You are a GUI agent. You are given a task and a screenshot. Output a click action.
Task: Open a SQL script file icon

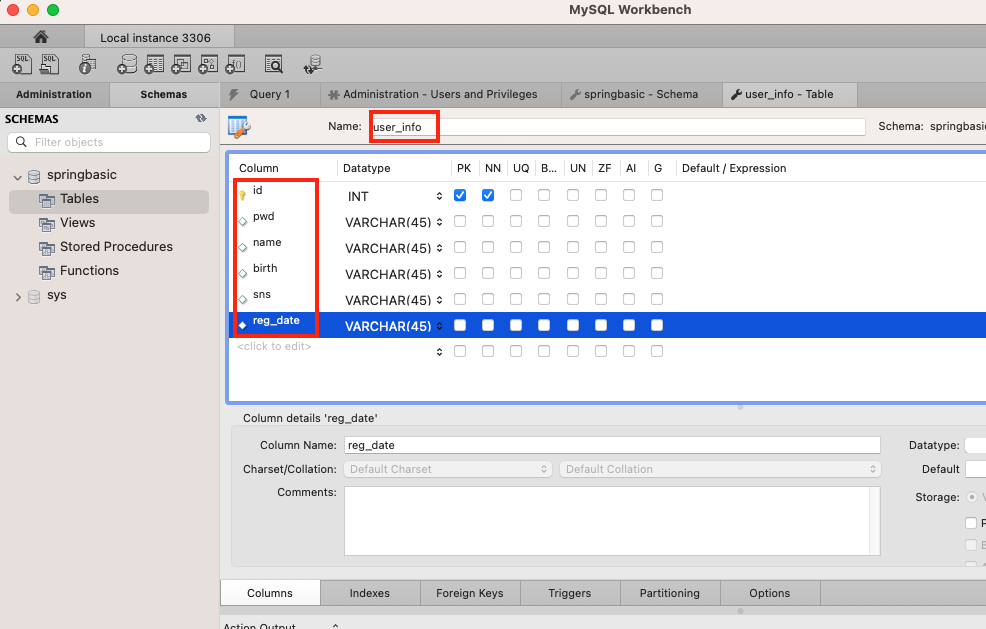coord(50,64)
